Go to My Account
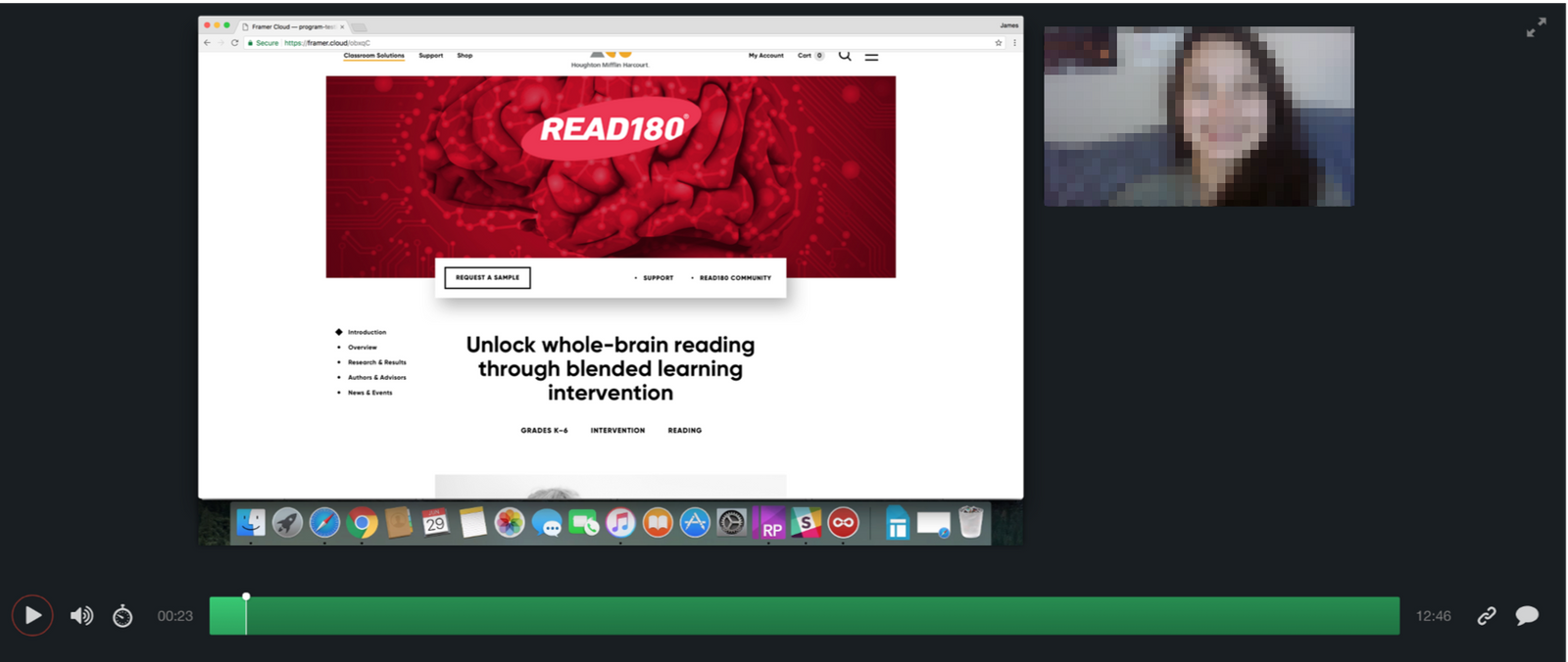Viewport: 1568px width, 662px height. tap(766, 56)
